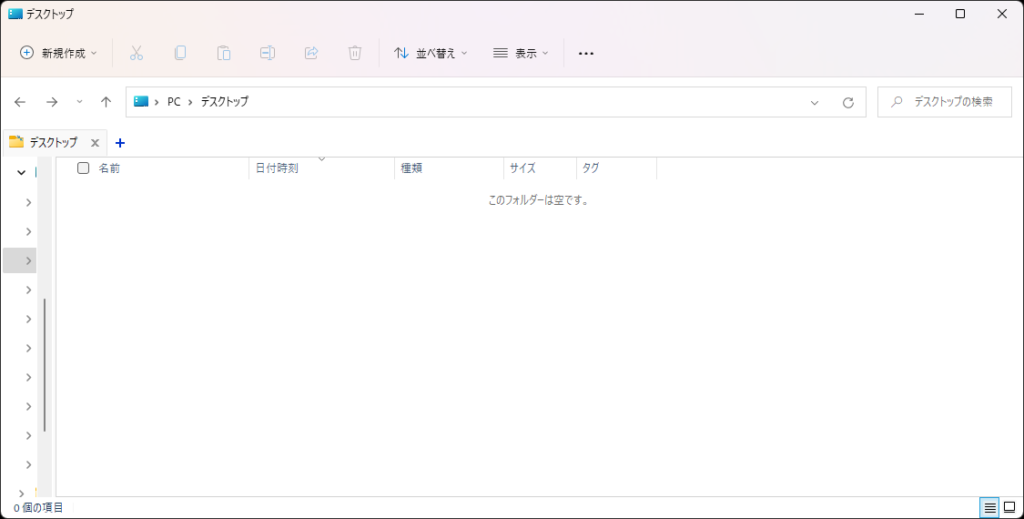This screenshot has height=519, width=1024.
Task: Click the Rename icon in toolbar
Action: point(267,53)
